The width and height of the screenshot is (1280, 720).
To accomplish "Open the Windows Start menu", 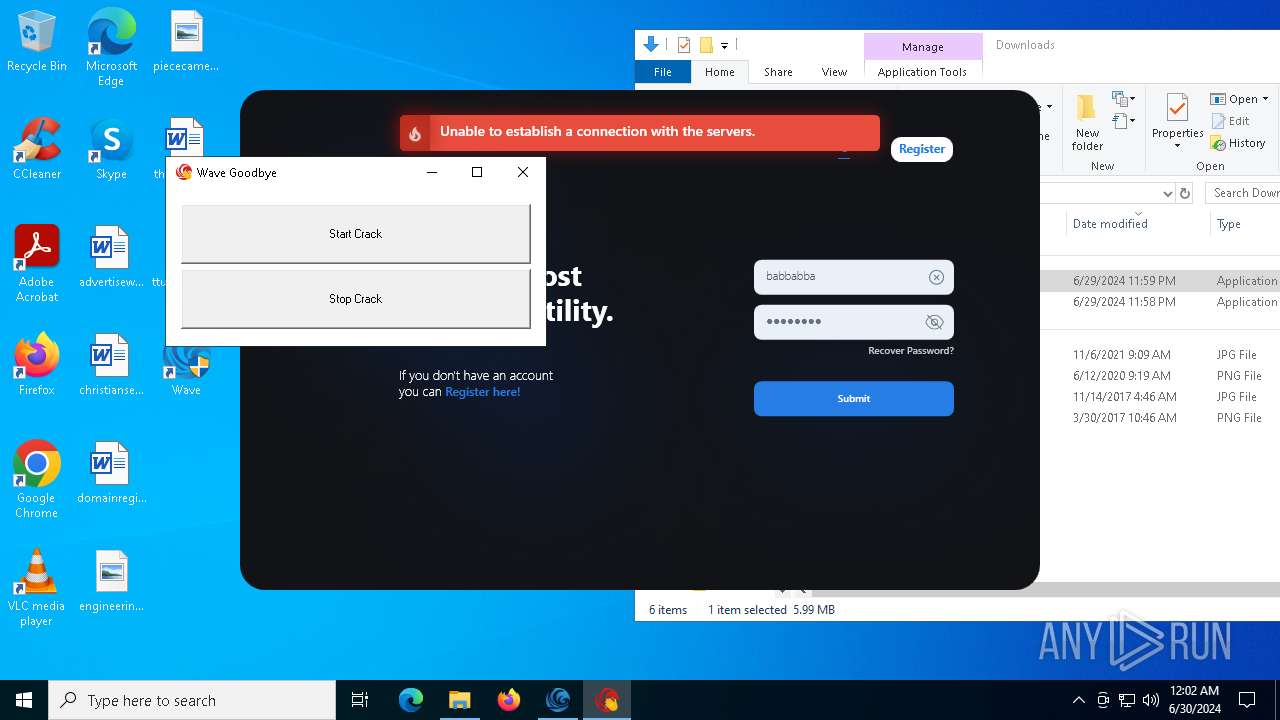I will click(24, 700).
